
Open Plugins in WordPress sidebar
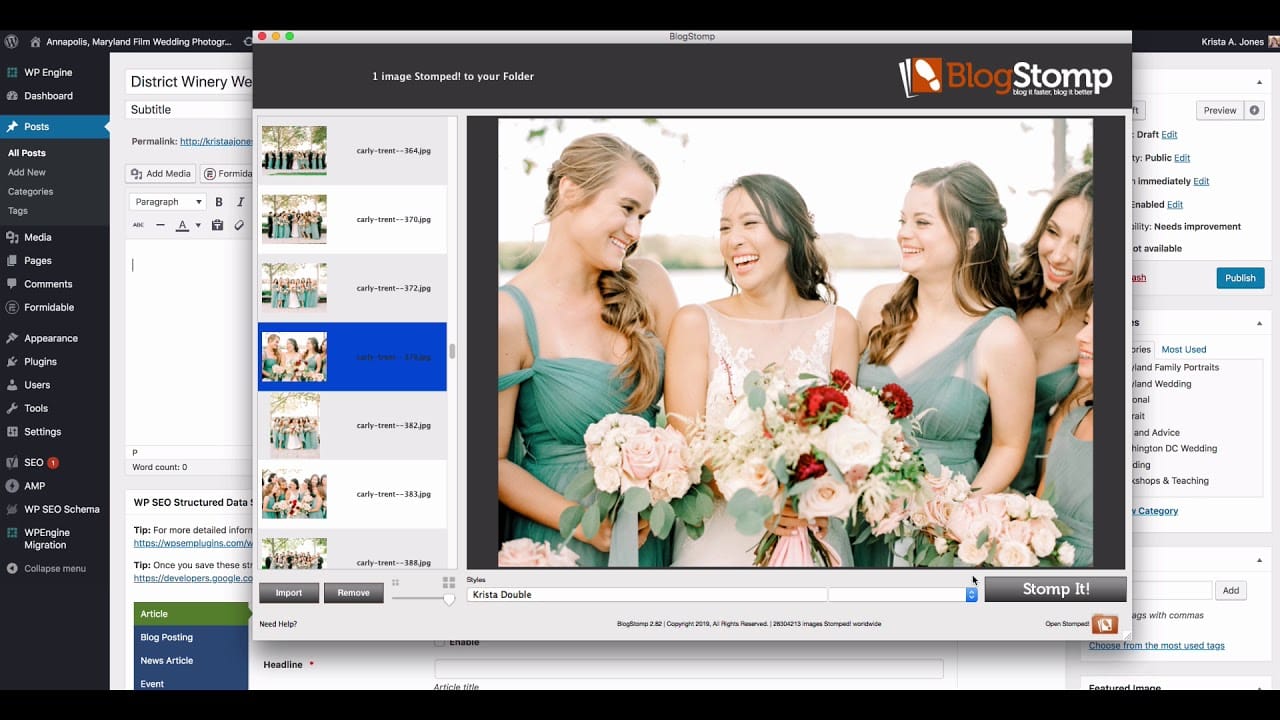pos(40,361)
